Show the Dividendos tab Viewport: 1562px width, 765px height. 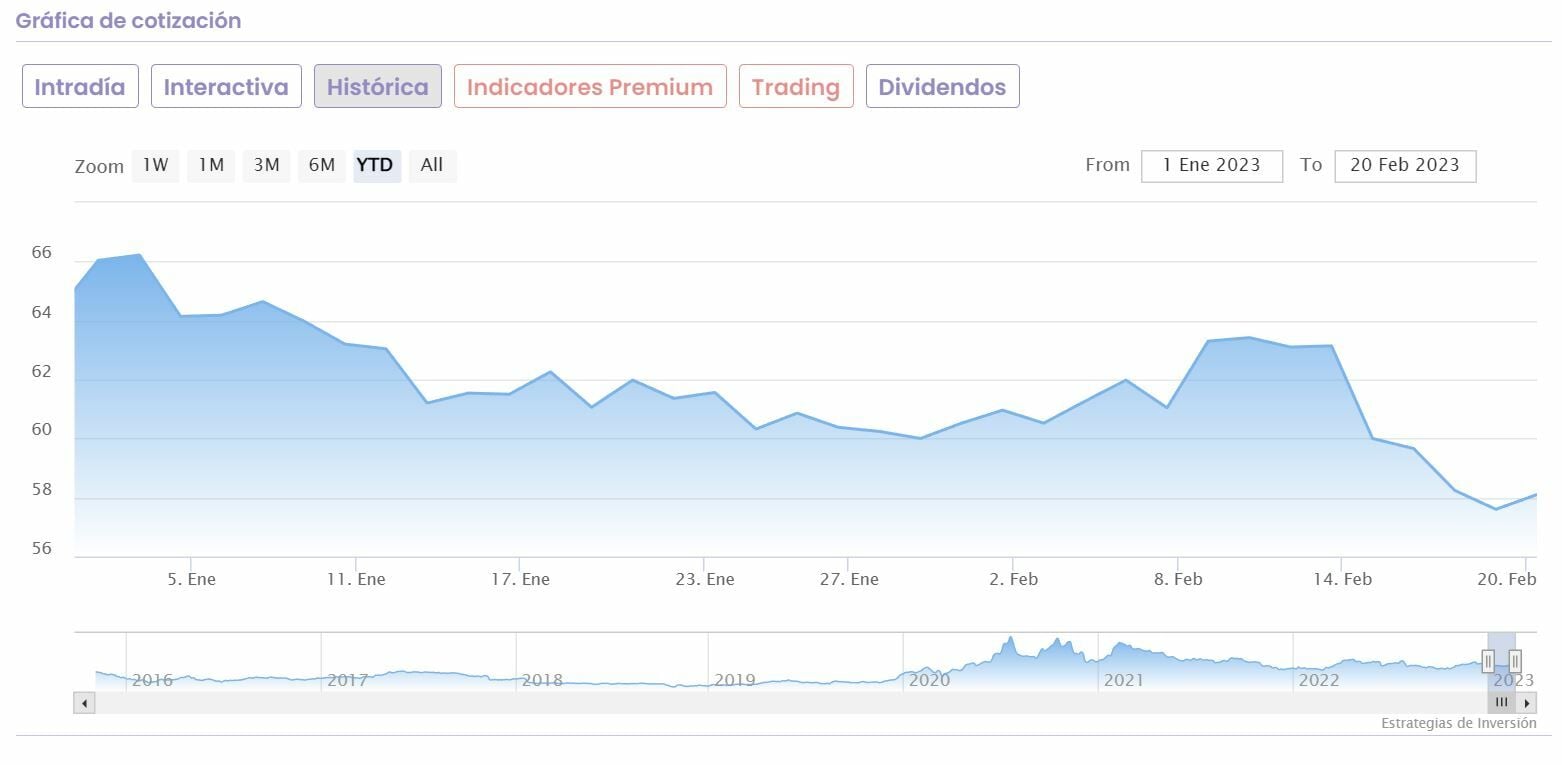[942, 87]
